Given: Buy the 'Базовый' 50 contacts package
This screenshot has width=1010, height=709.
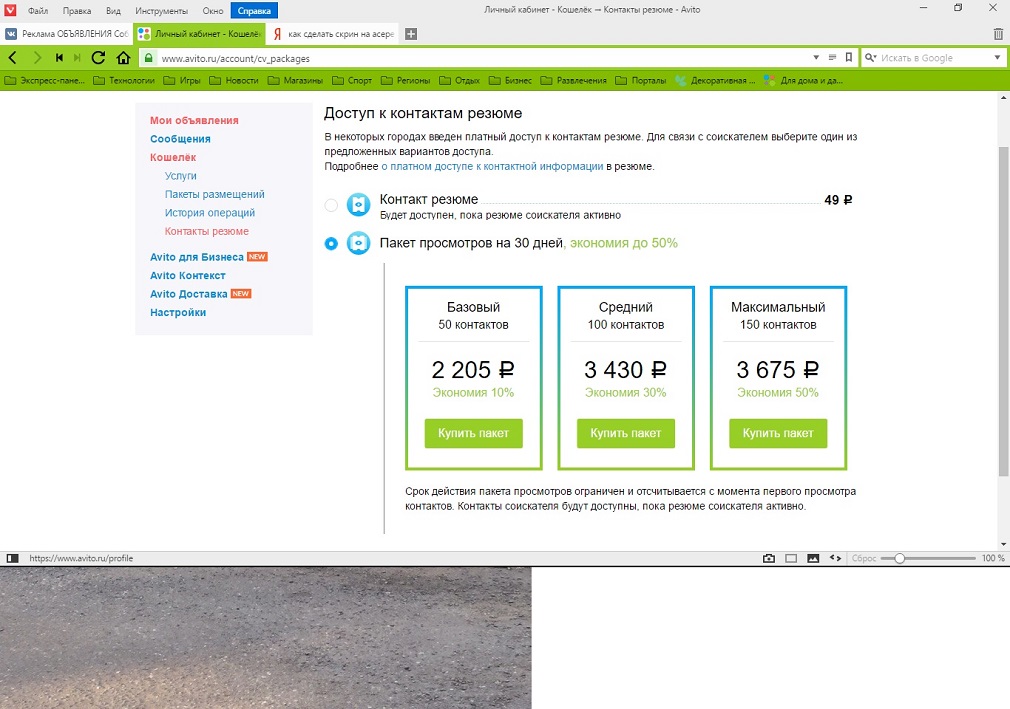Looking at the screenshot, I should point(473,433).
